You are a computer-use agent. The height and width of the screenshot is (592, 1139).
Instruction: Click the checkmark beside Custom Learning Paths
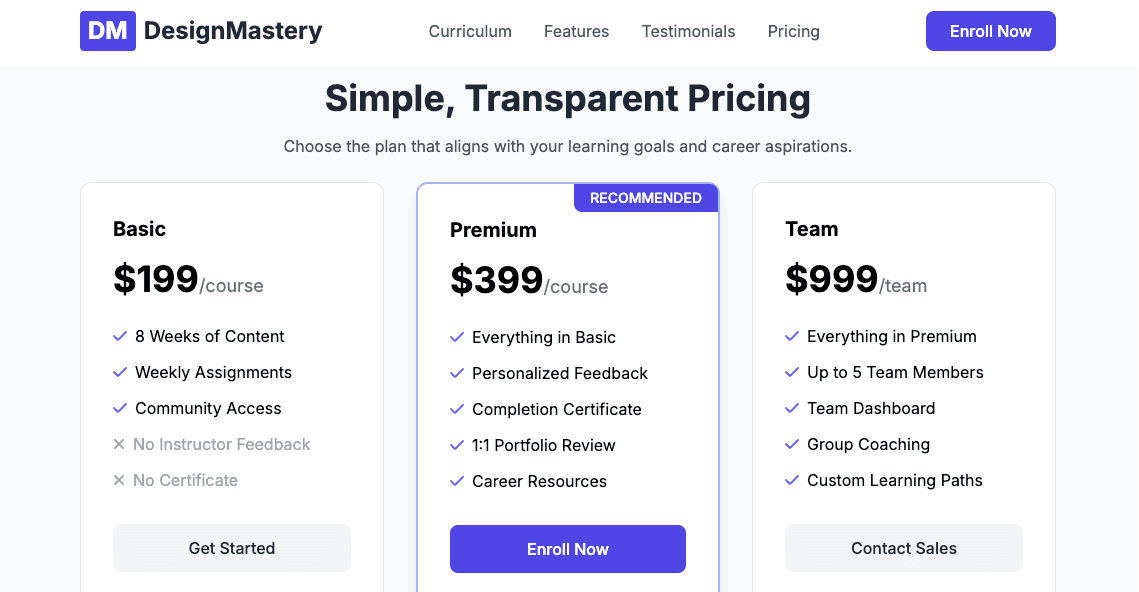click(792, 480)
